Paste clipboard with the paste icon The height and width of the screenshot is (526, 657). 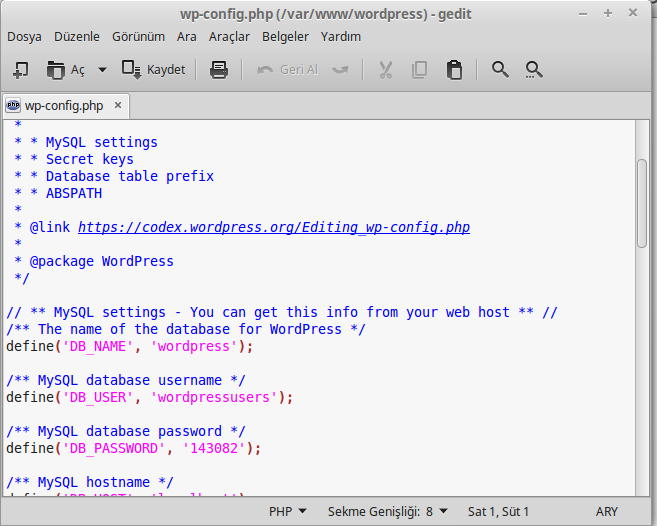tap(454, 70)
